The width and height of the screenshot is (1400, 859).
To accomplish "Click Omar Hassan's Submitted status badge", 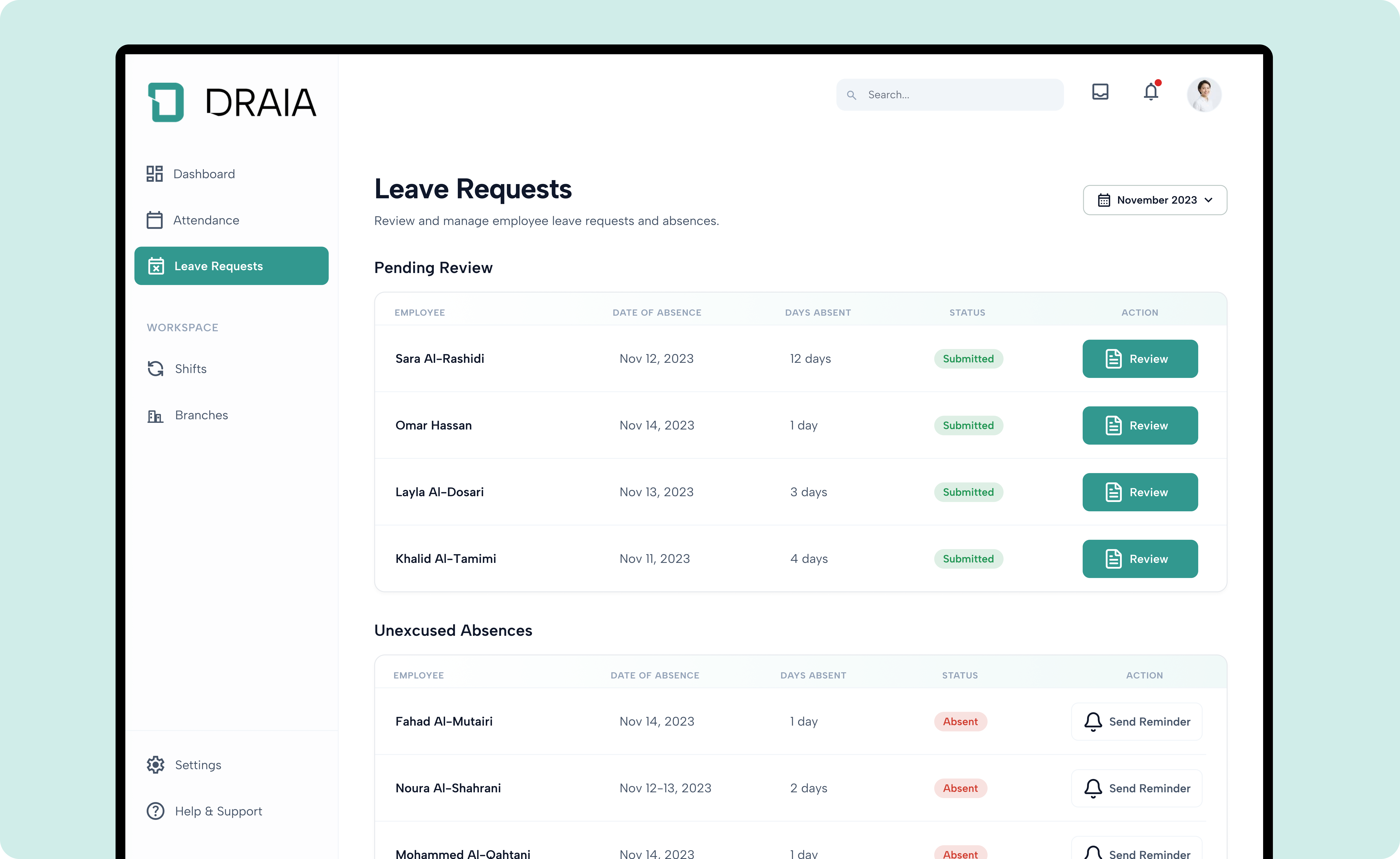I will (x=968, y=425).
